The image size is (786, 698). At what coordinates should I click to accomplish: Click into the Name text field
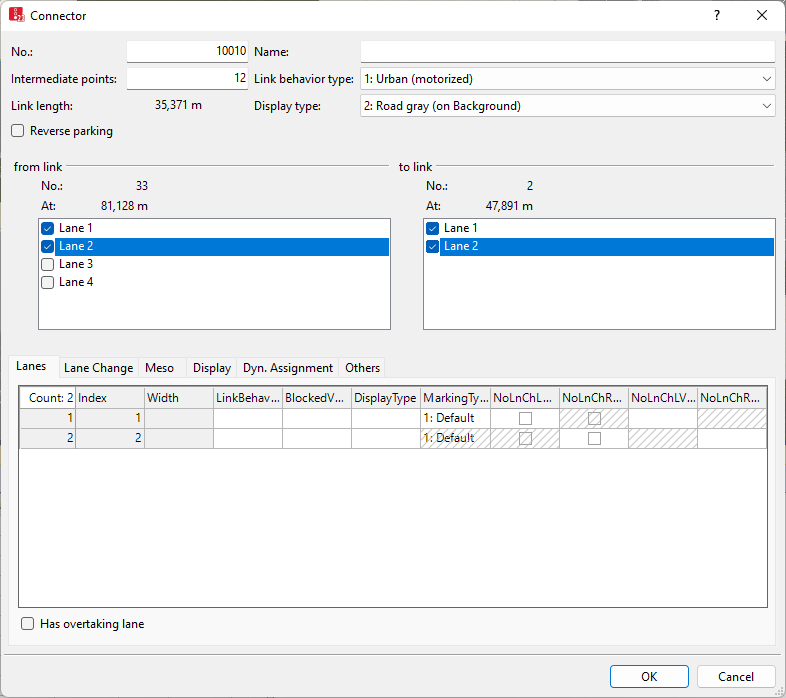coord(567,52)
